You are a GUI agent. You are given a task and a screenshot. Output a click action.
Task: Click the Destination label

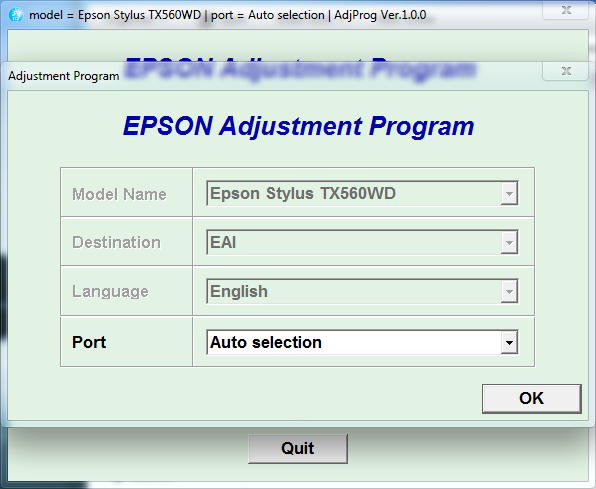tap(116, 243)
